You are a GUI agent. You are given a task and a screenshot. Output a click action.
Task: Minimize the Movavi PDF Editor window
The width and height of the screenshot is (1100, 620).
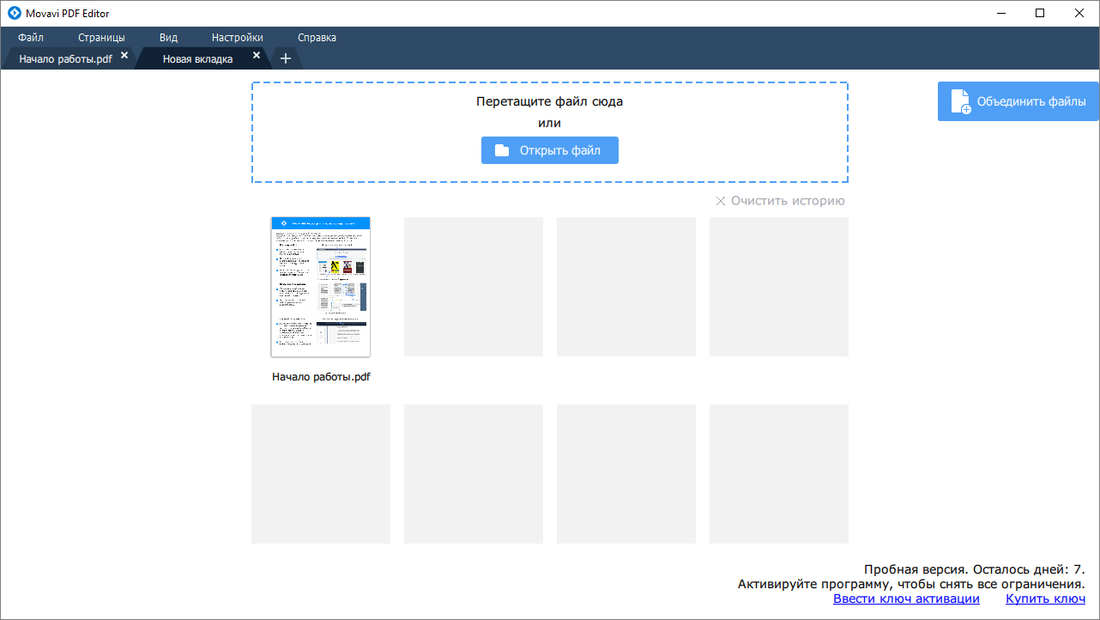click(1001, 13)
